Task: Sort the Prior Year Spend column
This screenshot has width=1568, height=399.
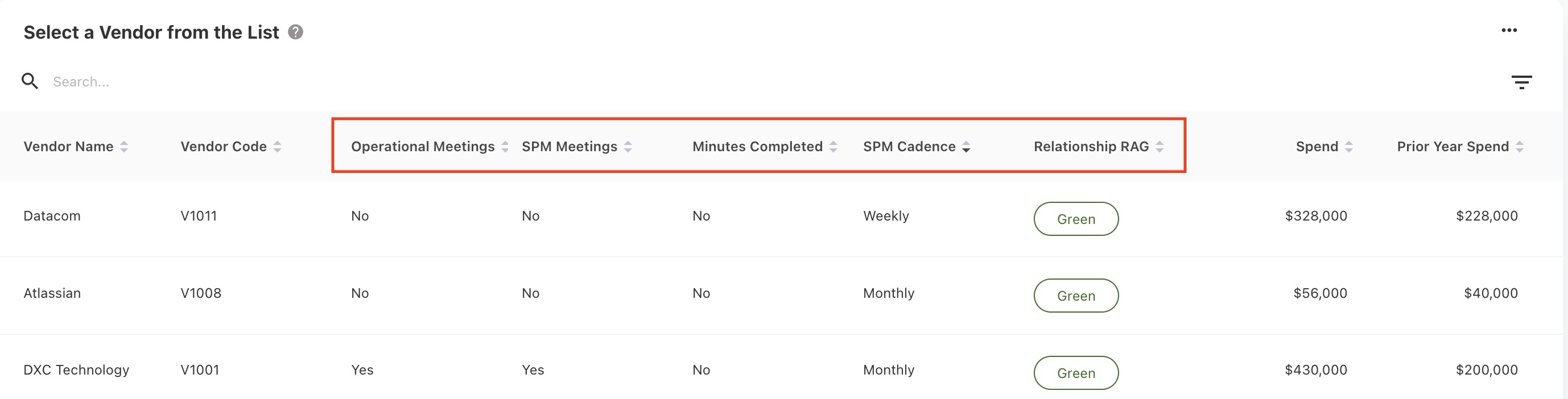Action: pyautogui.click(x=1520, y=147)
